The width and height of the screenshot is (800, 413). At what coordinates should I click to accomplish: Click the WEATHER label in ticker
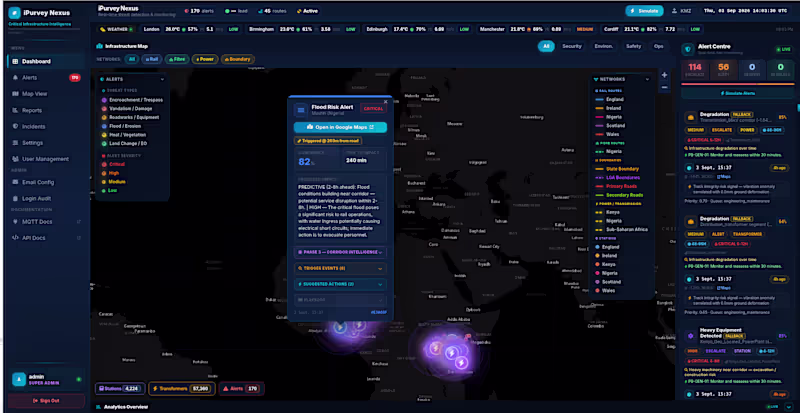pyautogui.click(x=116, y=30)
